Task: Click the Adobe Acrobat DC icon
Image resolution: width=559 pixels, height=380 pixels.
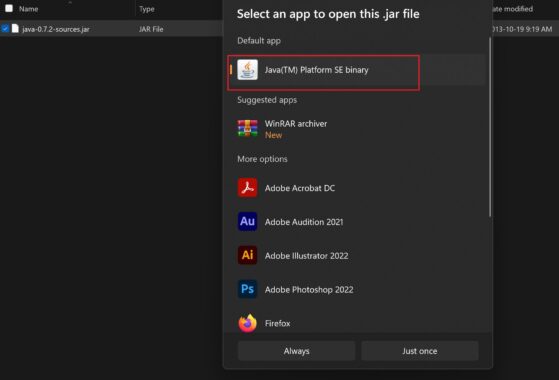Action: point(247,188)
